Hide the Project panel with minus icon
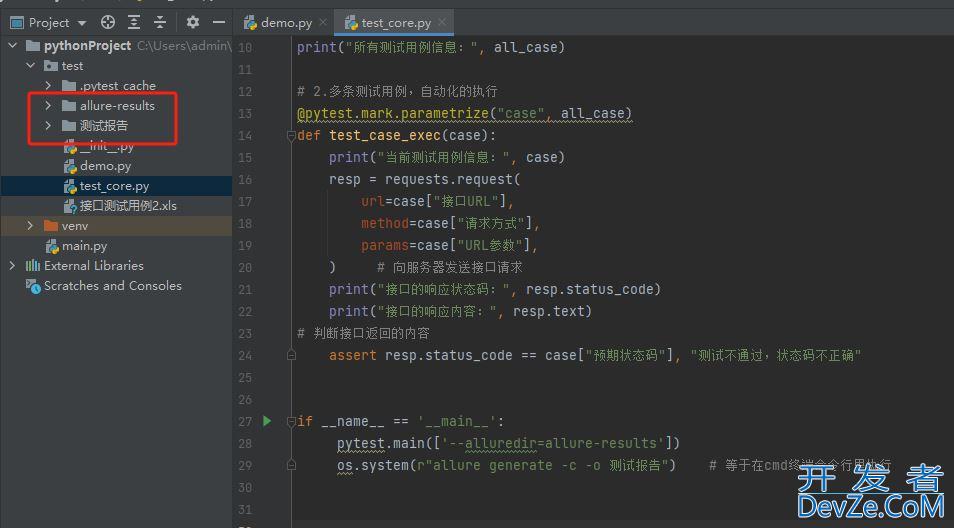954x528 pixels. point(219,23)
